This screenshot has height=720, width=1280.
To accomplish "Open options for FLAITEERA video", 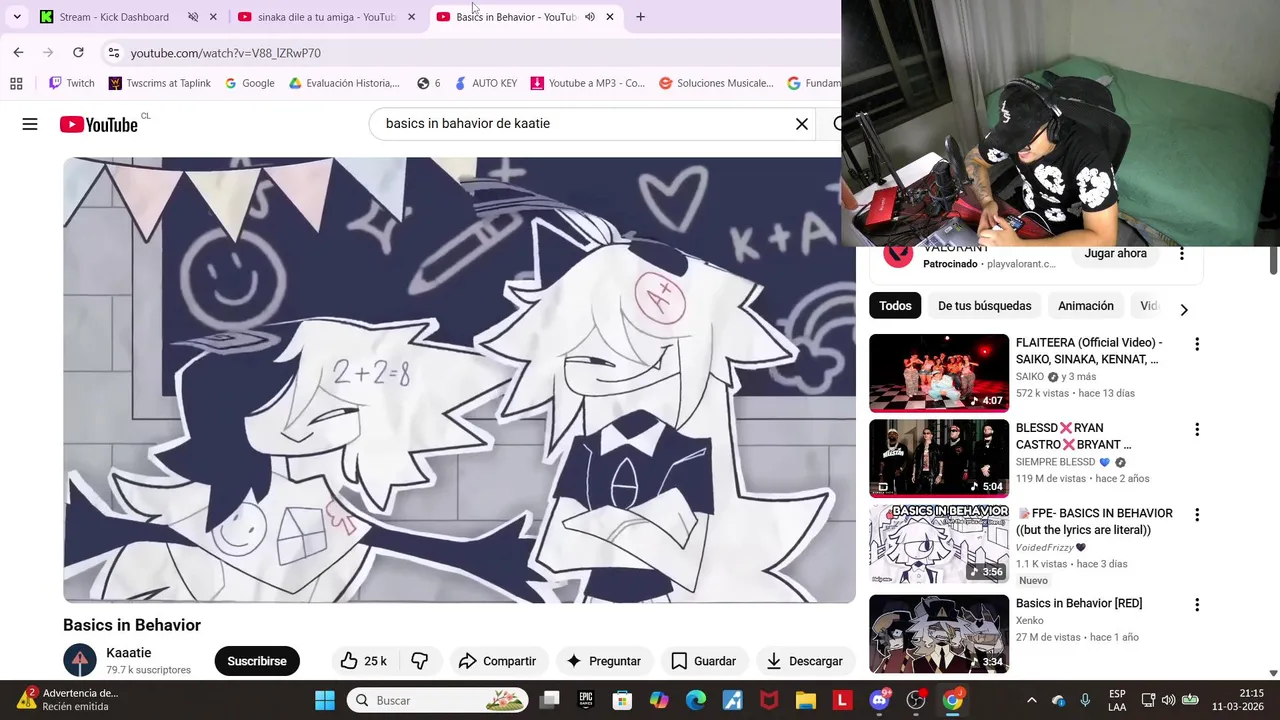I will pyautogui.click(x=1196, y=344).
